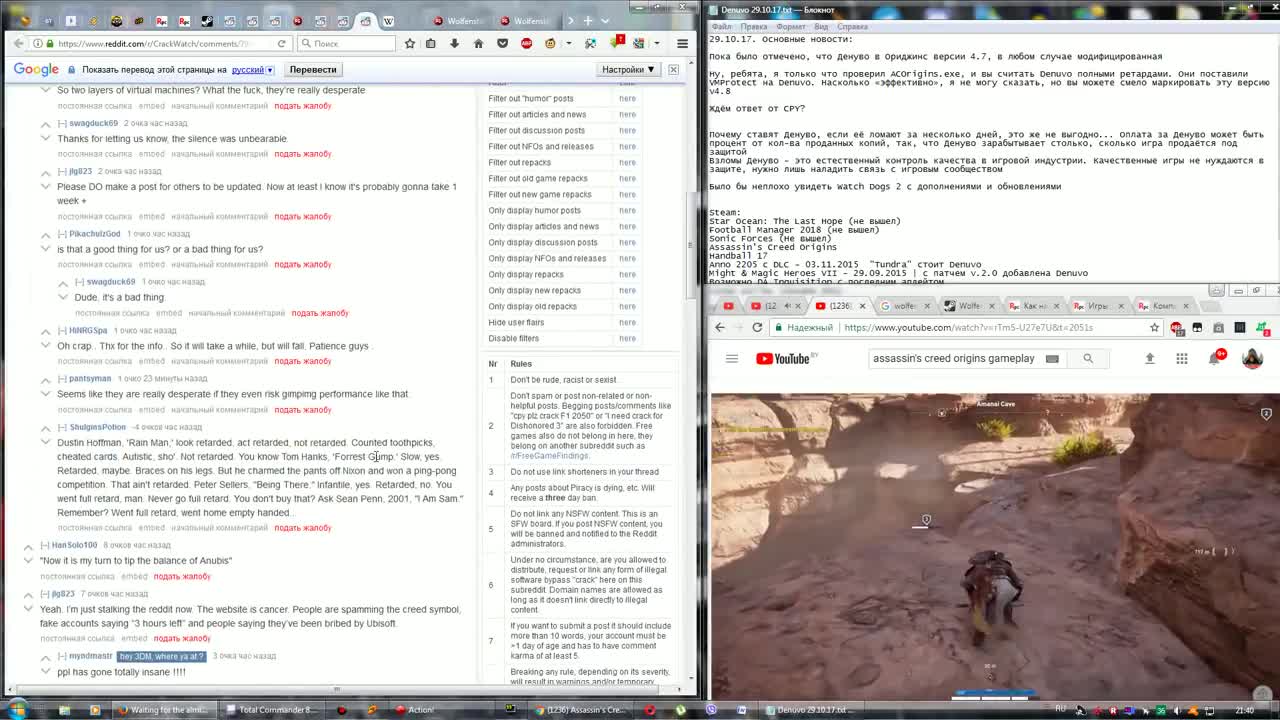Downvote PikachulzGod's 'good thing for us' comment
Viewport: 1280px width, 720px height.
(x=46, y=248)
